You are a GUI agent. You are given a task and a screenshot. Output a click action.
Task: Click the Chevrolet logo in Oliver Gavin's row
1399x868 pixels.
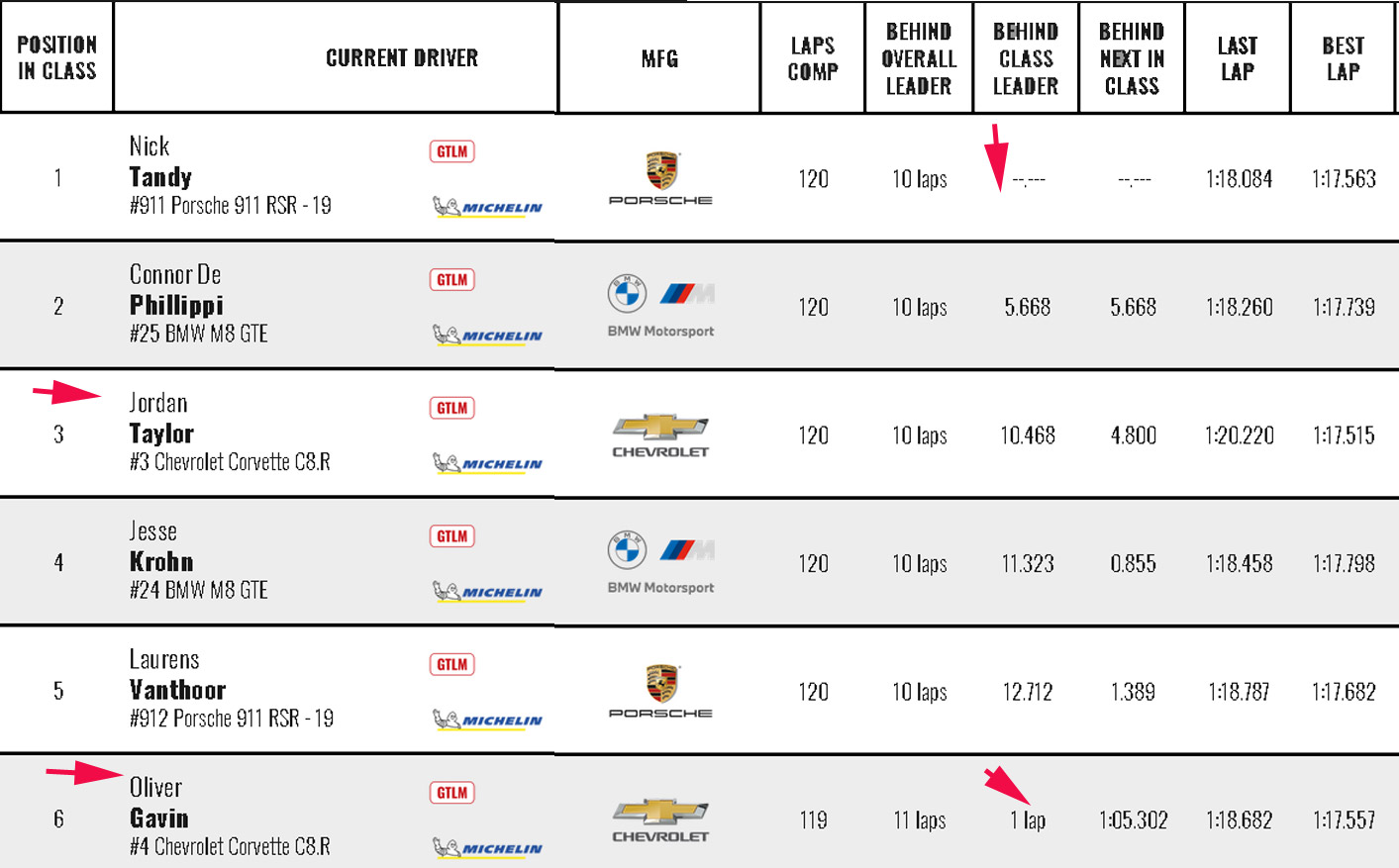[x=660, y=820]
